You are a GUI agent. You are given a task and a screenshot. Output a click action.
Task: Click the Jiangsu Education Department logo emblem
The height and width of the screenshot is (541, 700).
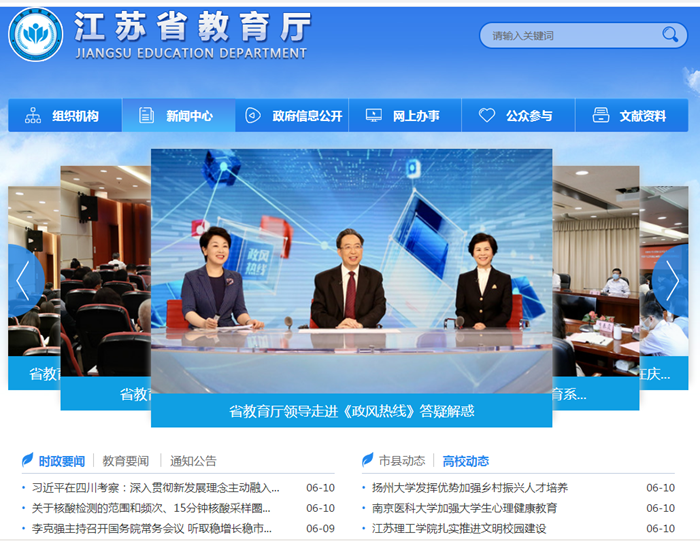[36, 35]
